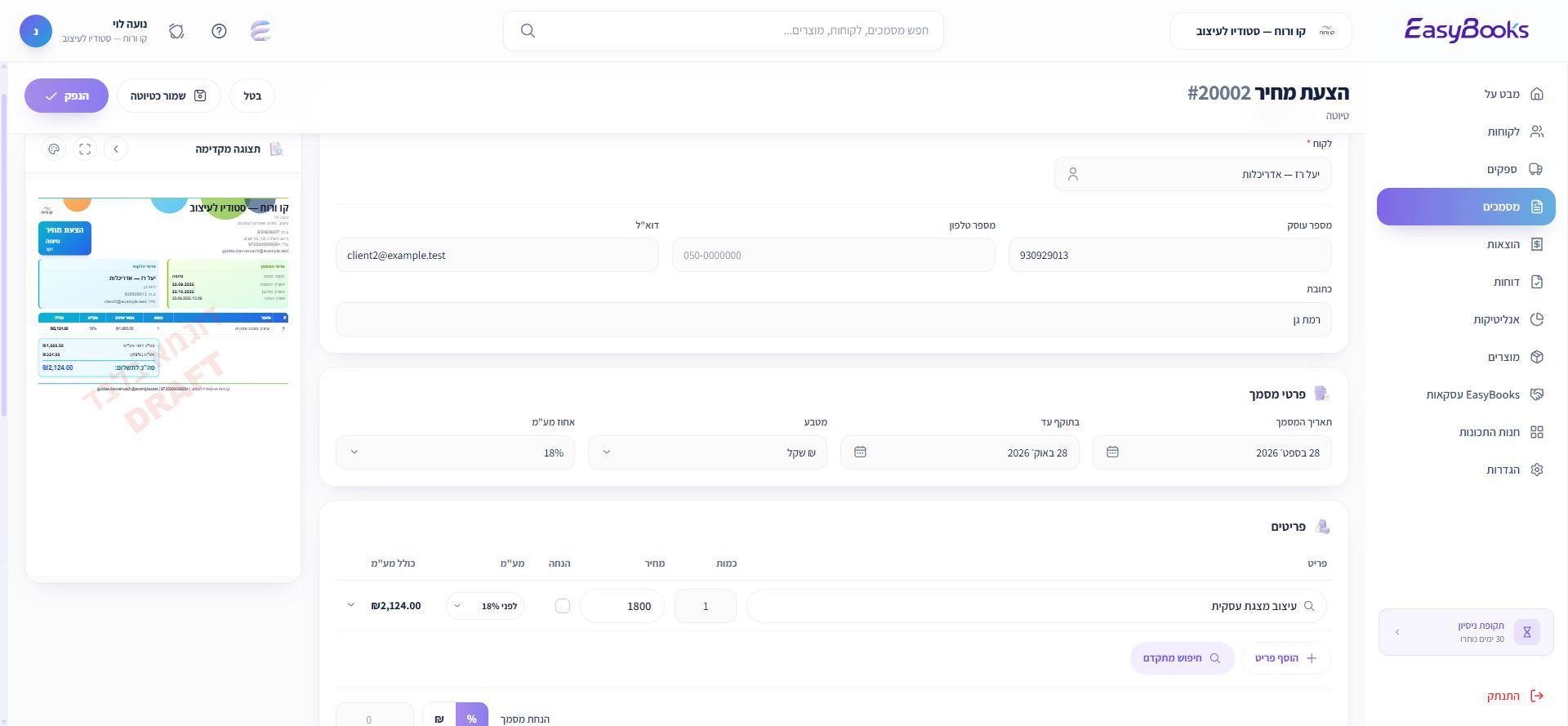Open הוצאות expenses menu
The height and width of the screenshot is (726, 1568).
coord(1466,244)
